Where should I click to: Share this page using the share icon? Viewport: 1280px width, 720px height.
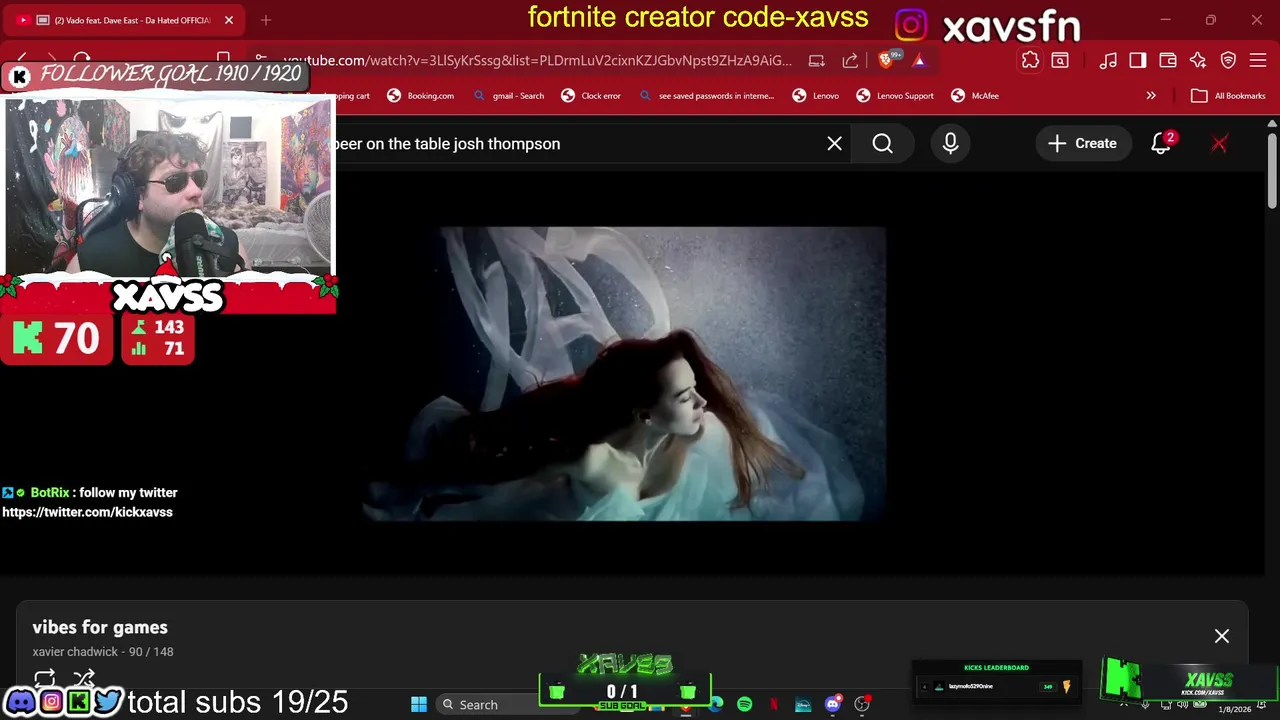[x=850, y=61]
